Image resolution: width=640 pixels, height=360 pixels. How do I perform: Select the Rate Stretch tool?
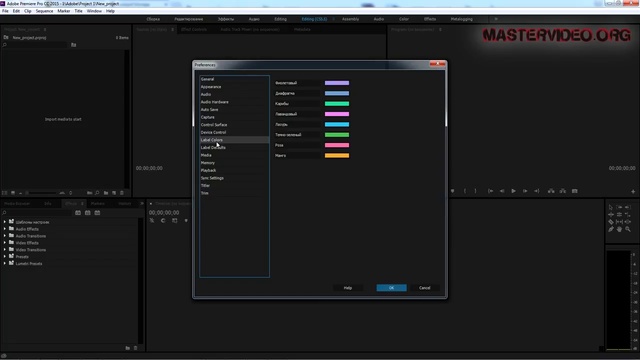coord(628,215)
